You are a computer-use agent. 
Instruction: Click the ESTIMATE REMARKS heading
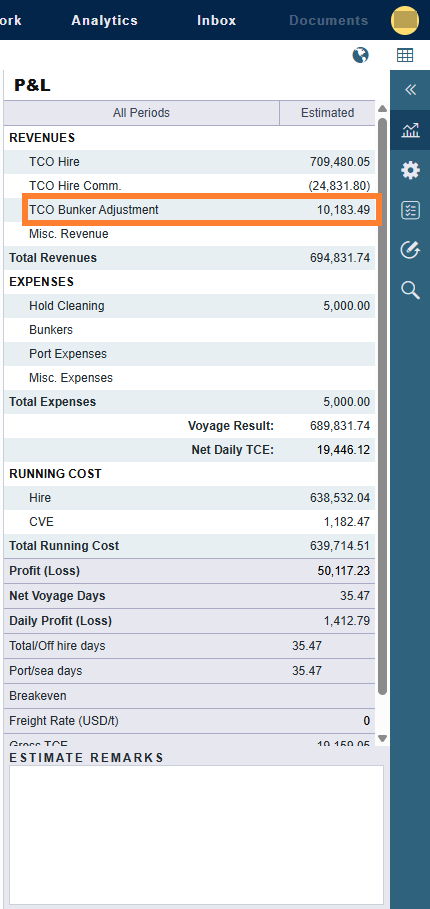click(87, 758)
